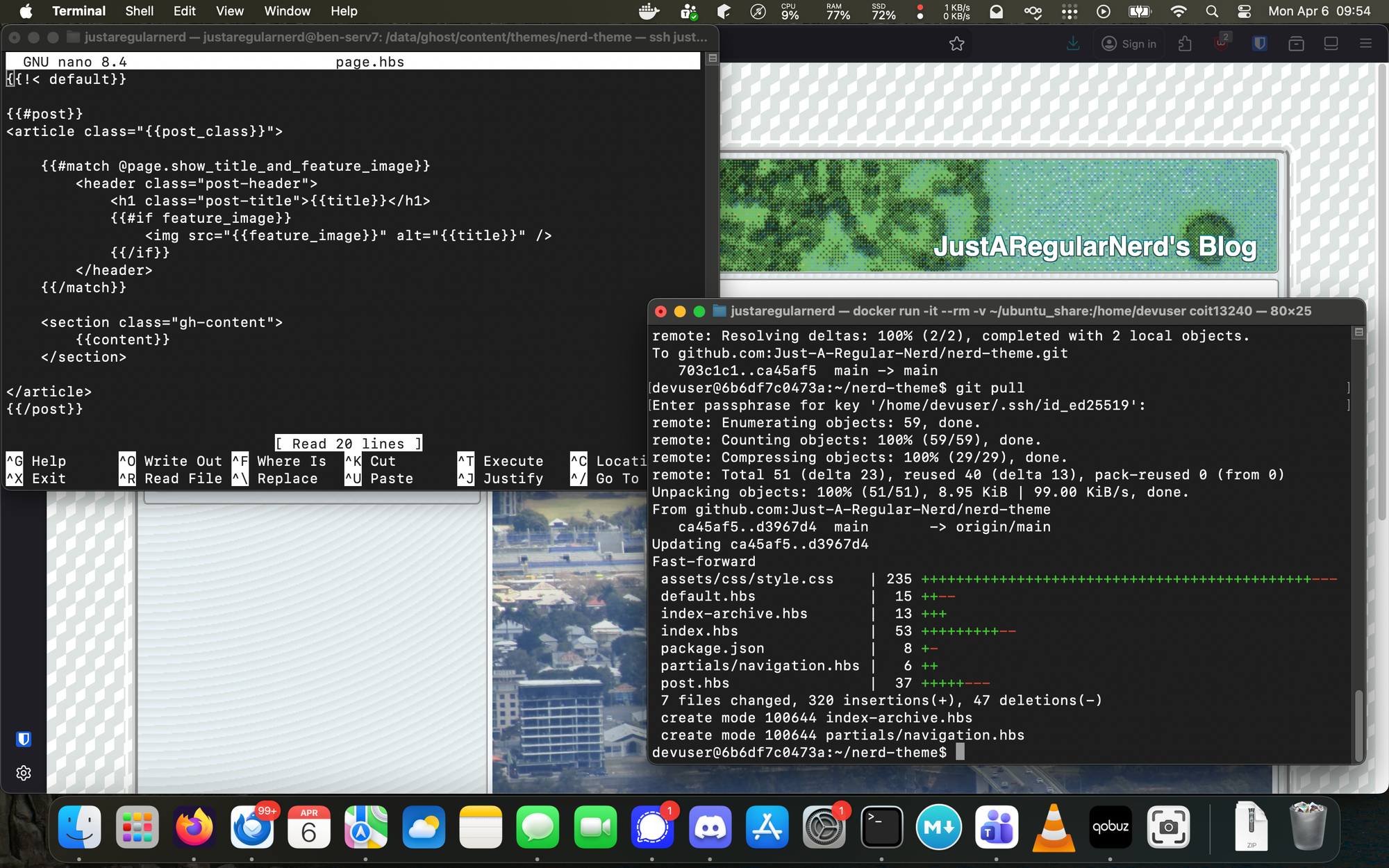Open sidebar settings gear icon
The width and height of the screenshot is (1389, 868).
[x=24, y=773]
